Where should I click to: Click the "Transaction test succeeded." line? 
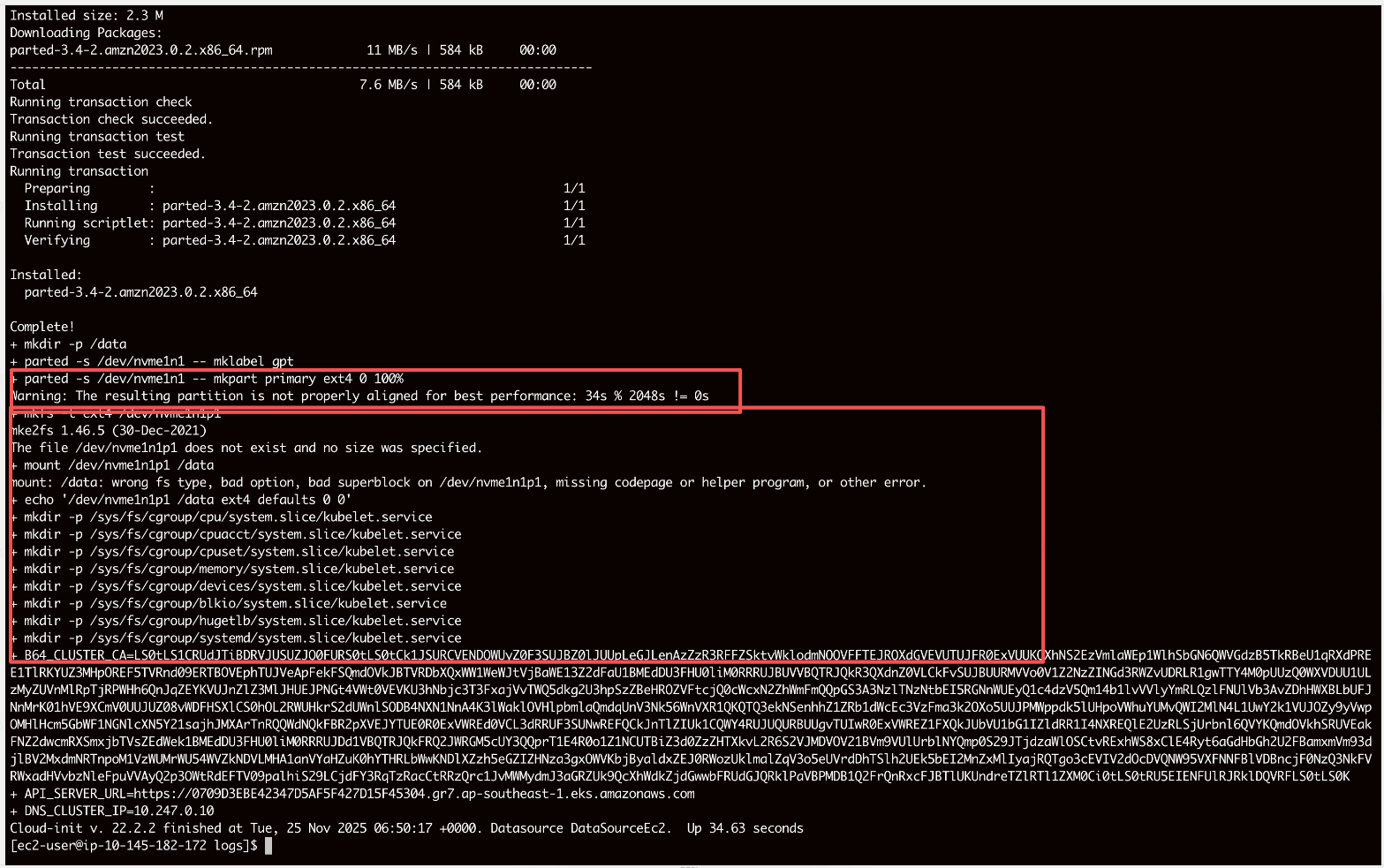coord(108,154)
